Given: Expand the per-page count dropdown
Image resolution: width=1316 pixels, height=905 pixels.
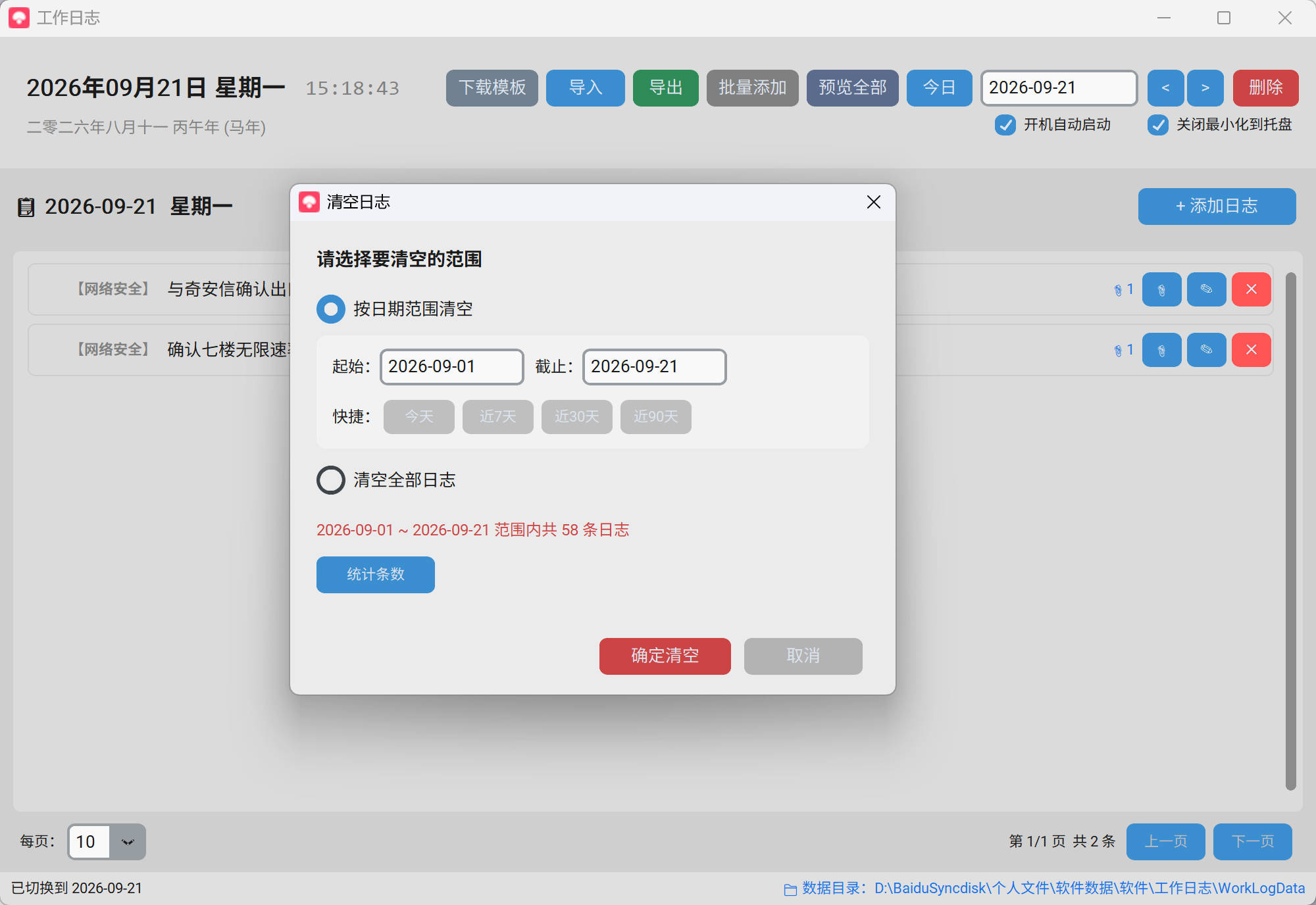Looking at the screenshot, I should pyautogui.click(x=128, y=842).
